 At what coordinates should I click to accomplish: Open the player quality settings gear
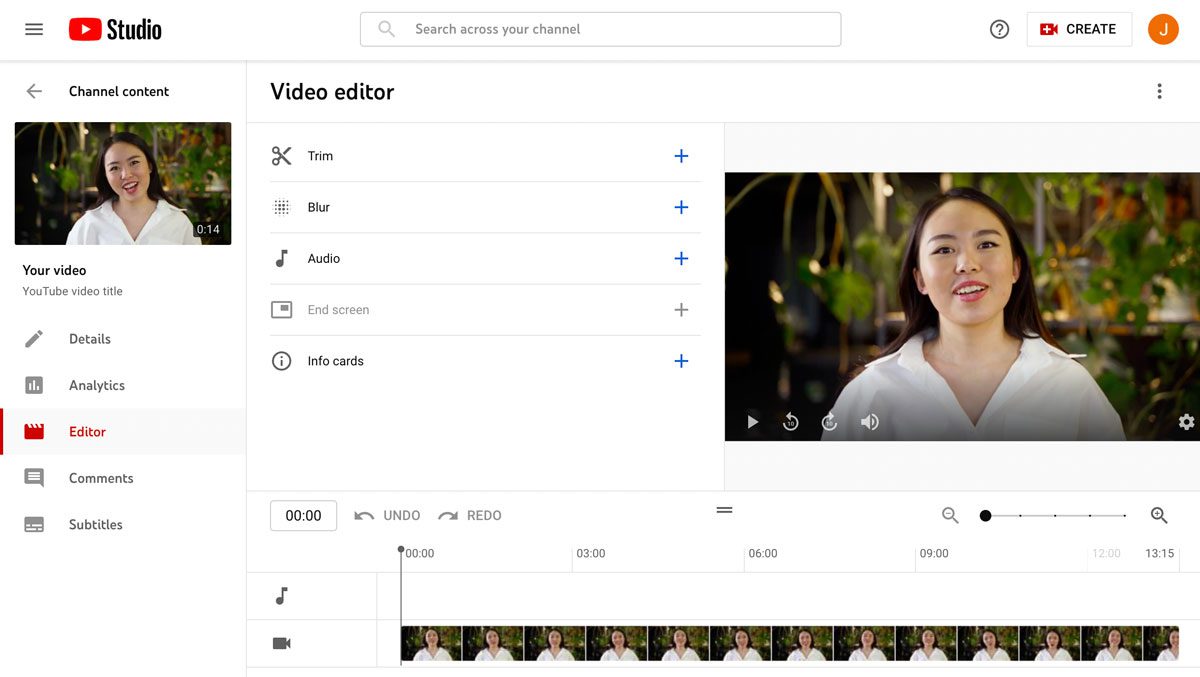1185,421
